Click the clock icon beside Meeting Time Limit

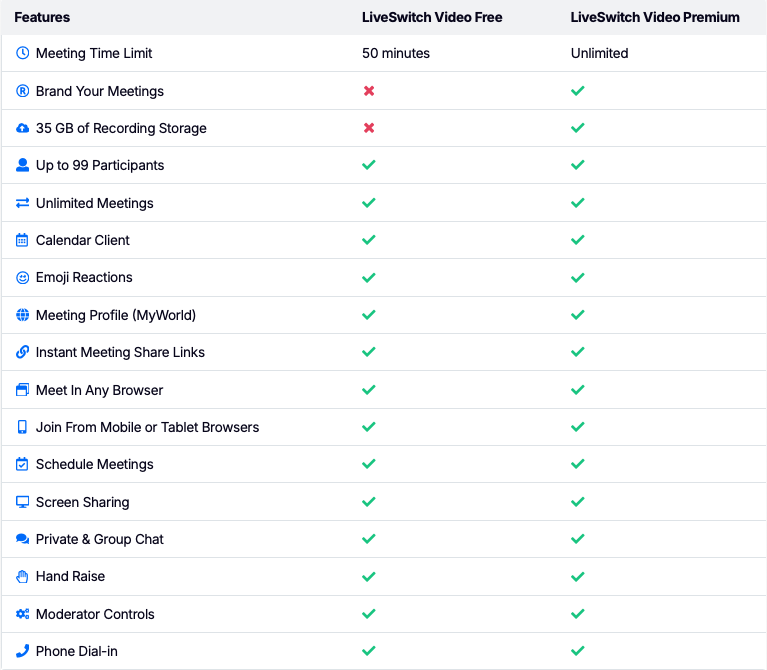(x=23, y=53)
